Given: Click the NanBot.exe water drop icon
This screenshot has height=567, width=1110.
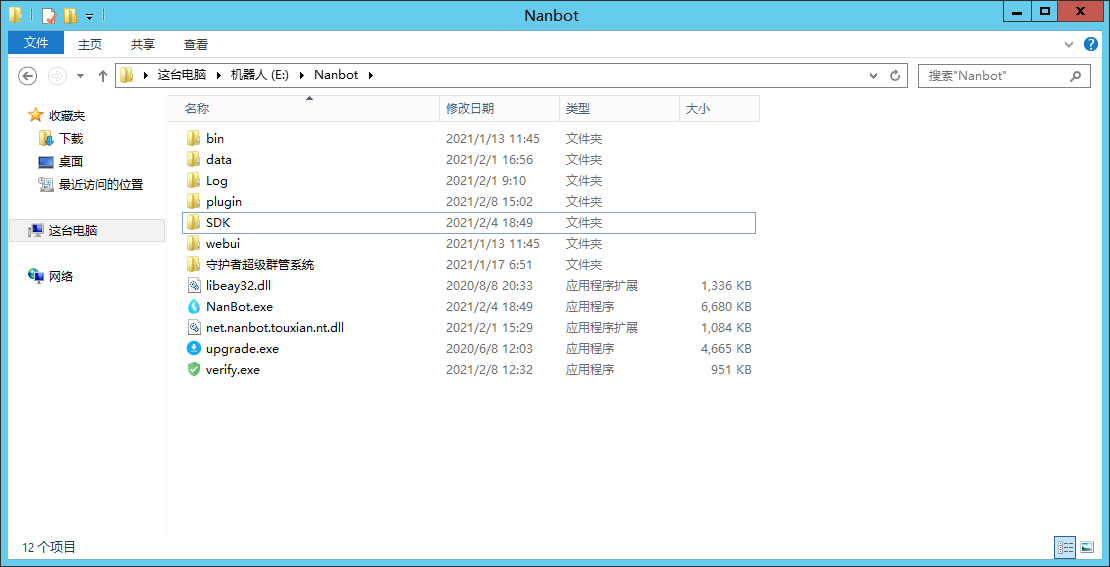Looking at the screenshot, I should (194, 307).
